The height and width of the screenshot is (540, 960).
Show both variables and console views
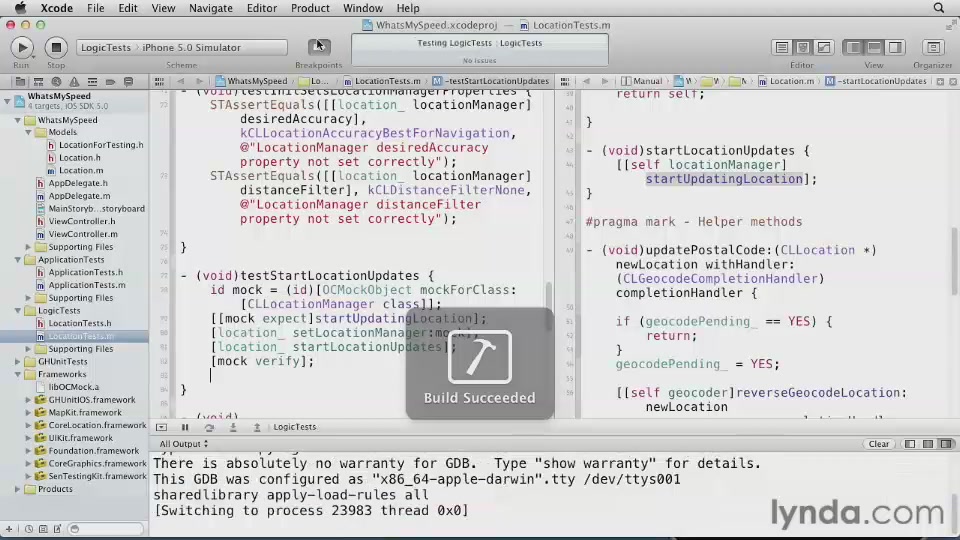click(928, 444)
